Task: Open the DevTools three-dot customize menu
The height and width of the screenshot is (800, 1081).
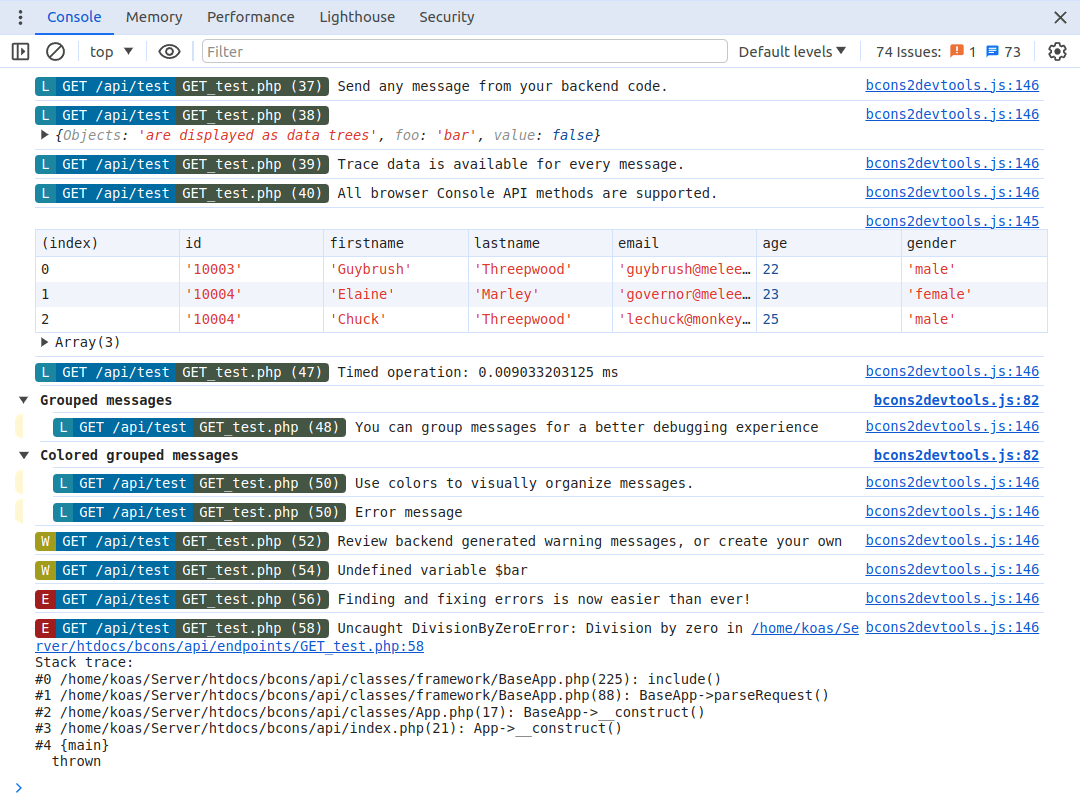Action: [x=20, y=17]
